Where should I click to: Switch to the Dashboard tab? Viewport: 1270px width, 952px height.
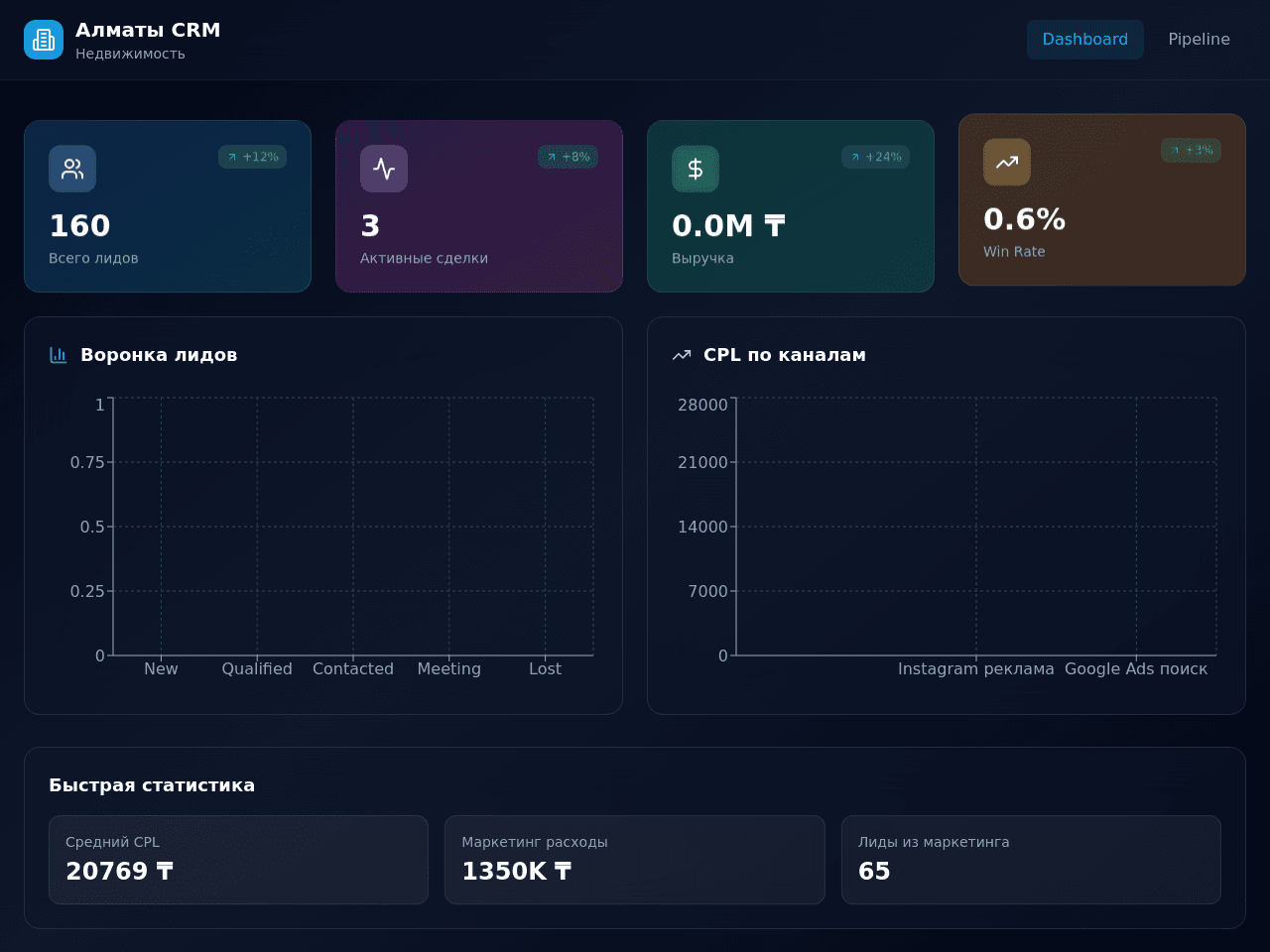point(1084,40)
